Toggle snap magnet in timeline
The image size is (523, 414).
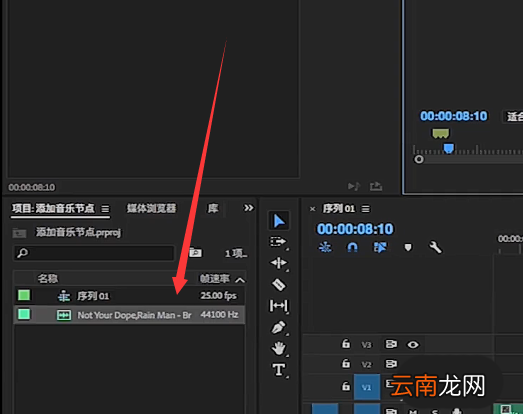[352, 248]
